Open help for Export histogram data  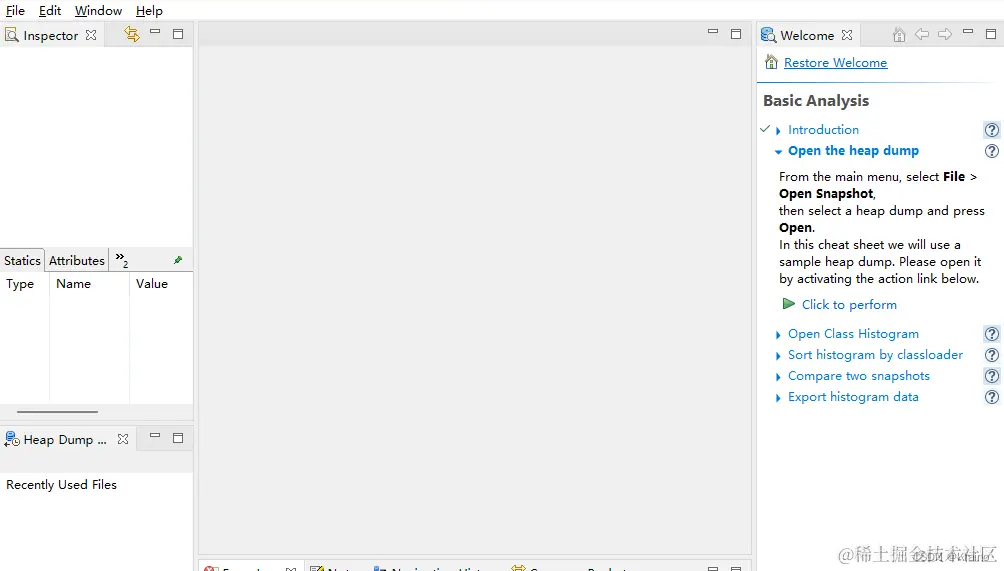pyautogui.click(x=991, y=398)
